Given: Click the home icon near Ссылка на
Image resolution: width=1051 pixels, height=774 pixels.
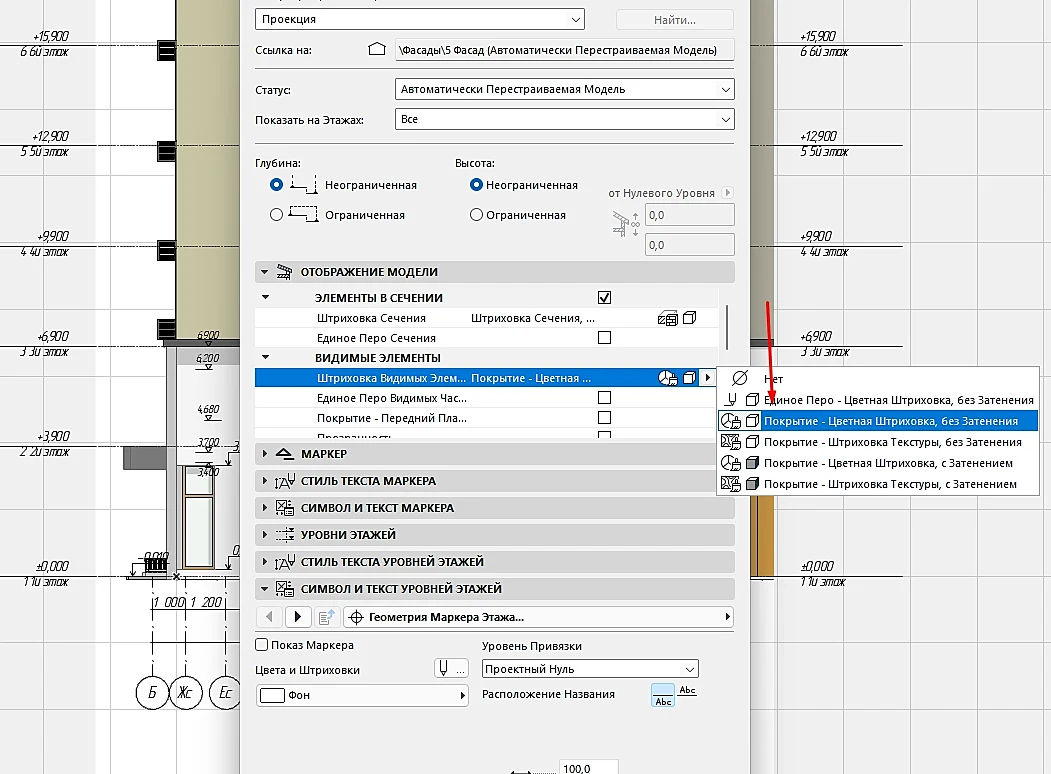Looking at the screenshot, I should point(377,49).
